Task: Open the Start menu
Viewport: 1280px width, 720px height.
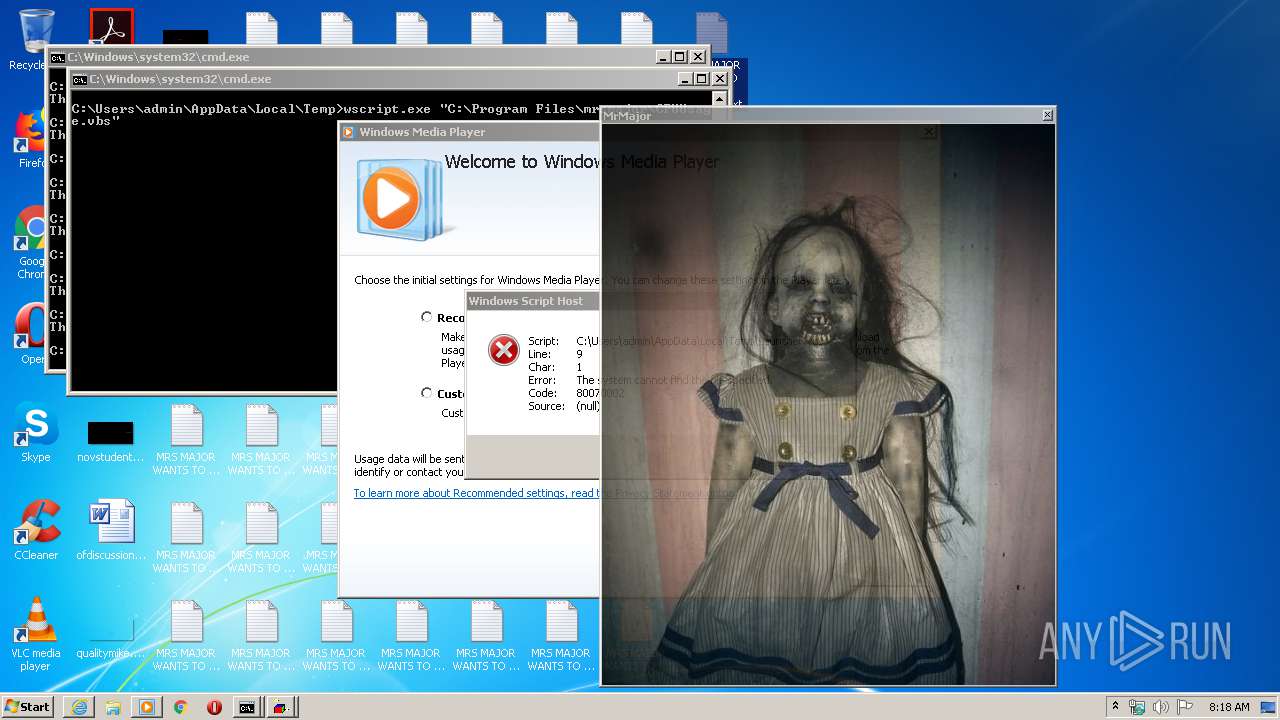Action: tap(28, 707)
